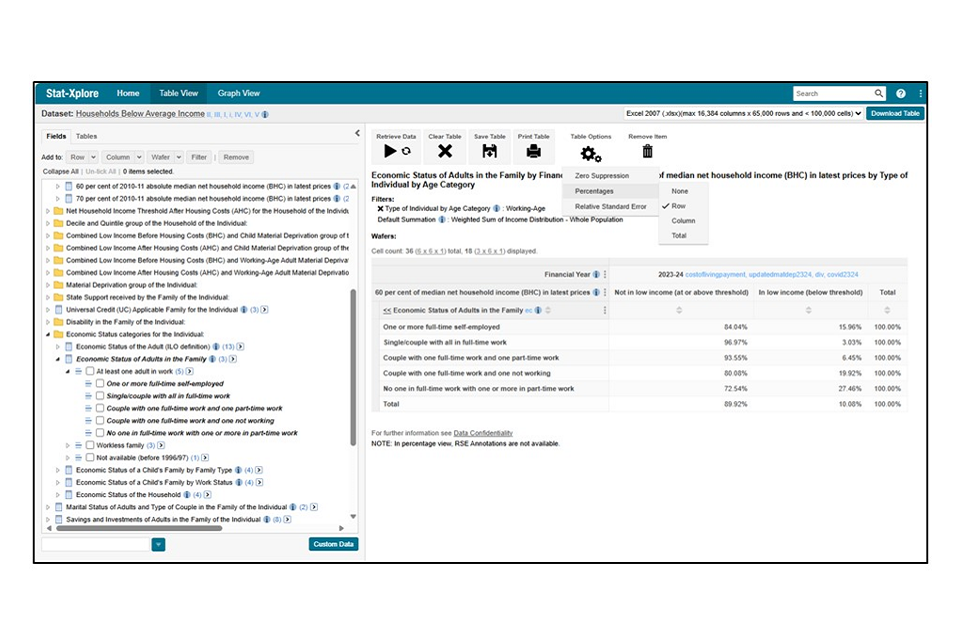
Task: Clear the table with the X icon
Action: 445,151
